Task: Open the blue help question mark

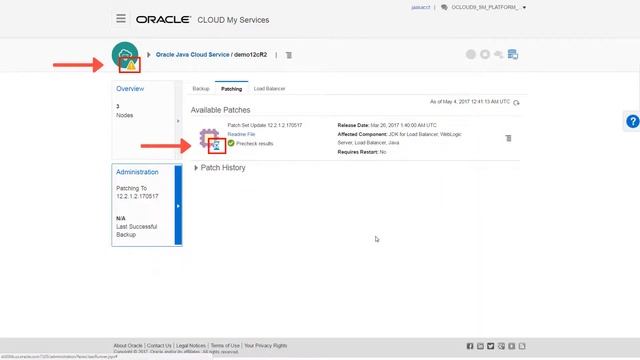Action: [632, 121]
